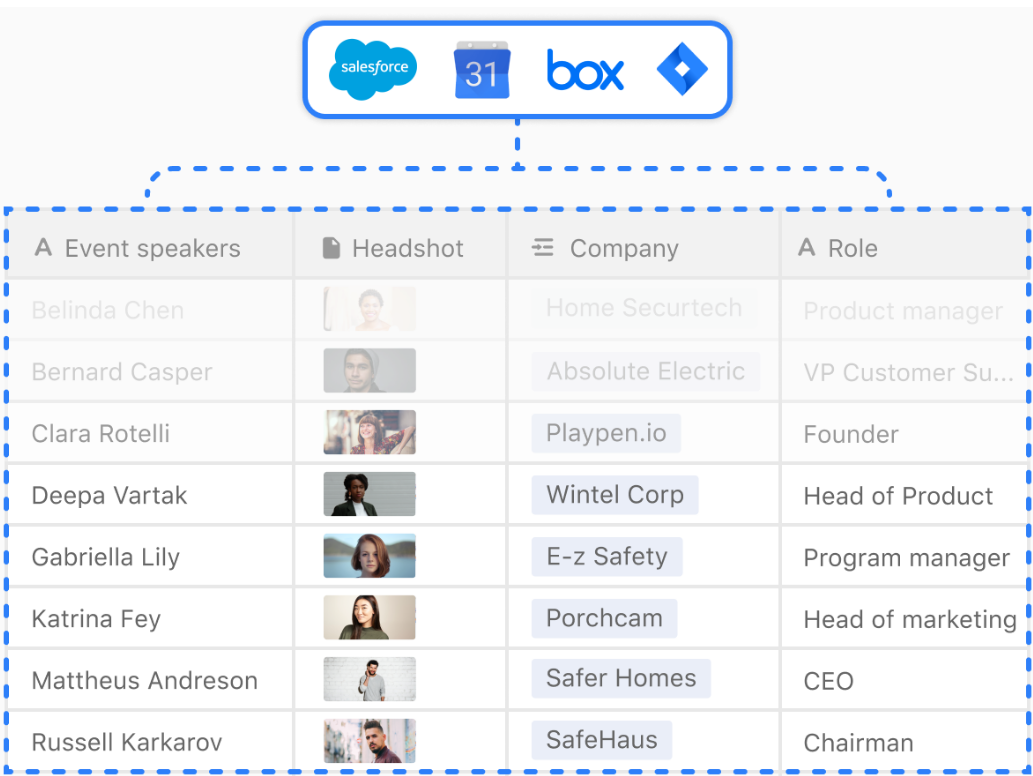Open Russell Karkarov's headshot image
This screenshot has height=776, width=1033.
(x=369, y=741)
